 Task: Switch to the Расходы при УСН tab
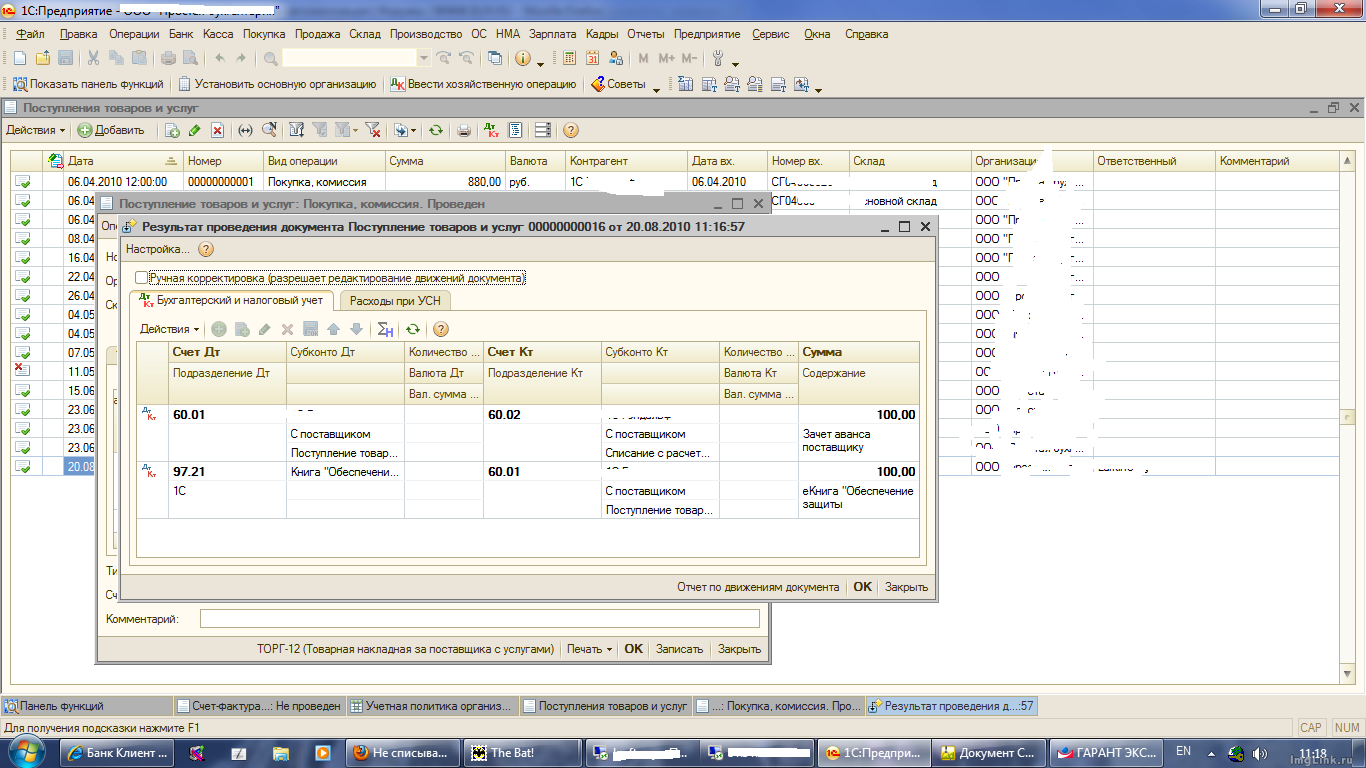394,301
